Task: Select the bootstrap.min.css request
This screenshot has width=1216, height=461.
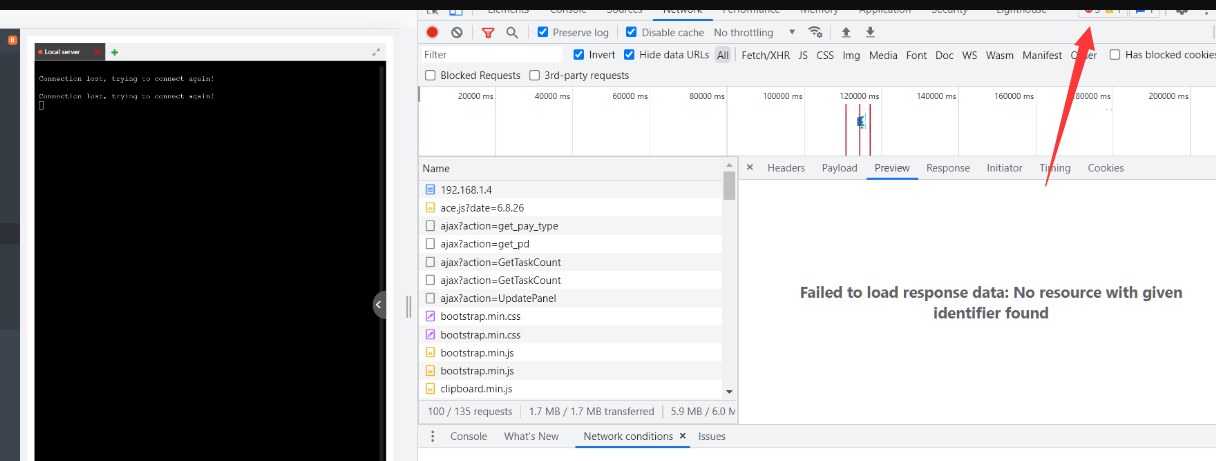Action: 480,316
